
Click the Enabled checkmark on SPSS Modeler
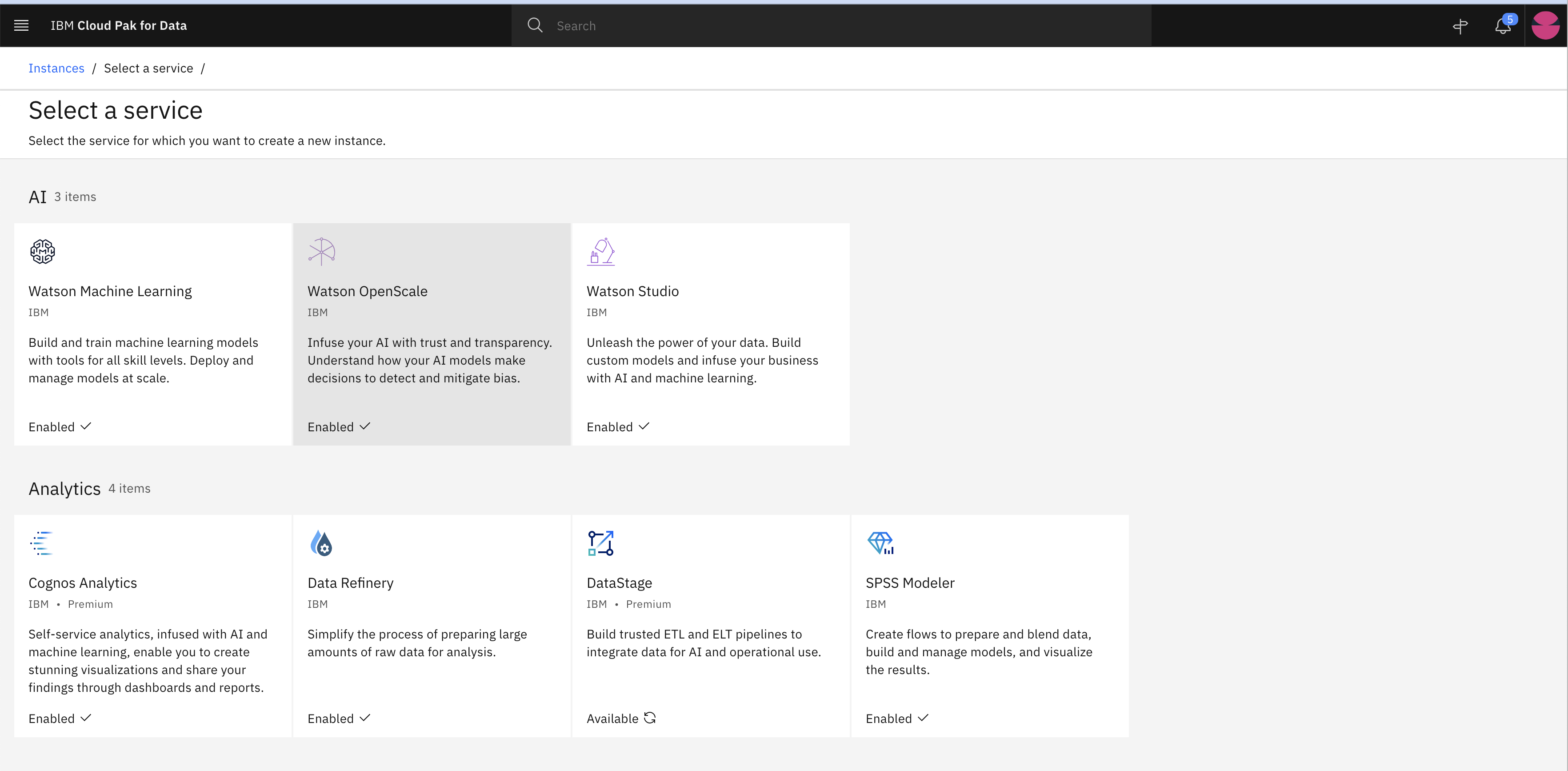[923, 718]
